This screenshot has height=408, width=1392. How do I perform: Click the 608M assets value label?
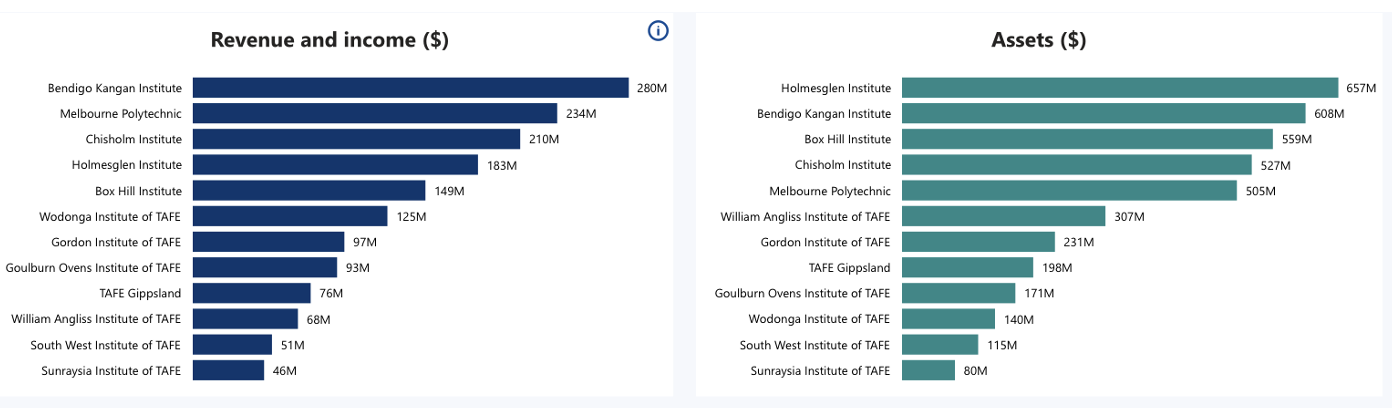(x=1329, y=114)
